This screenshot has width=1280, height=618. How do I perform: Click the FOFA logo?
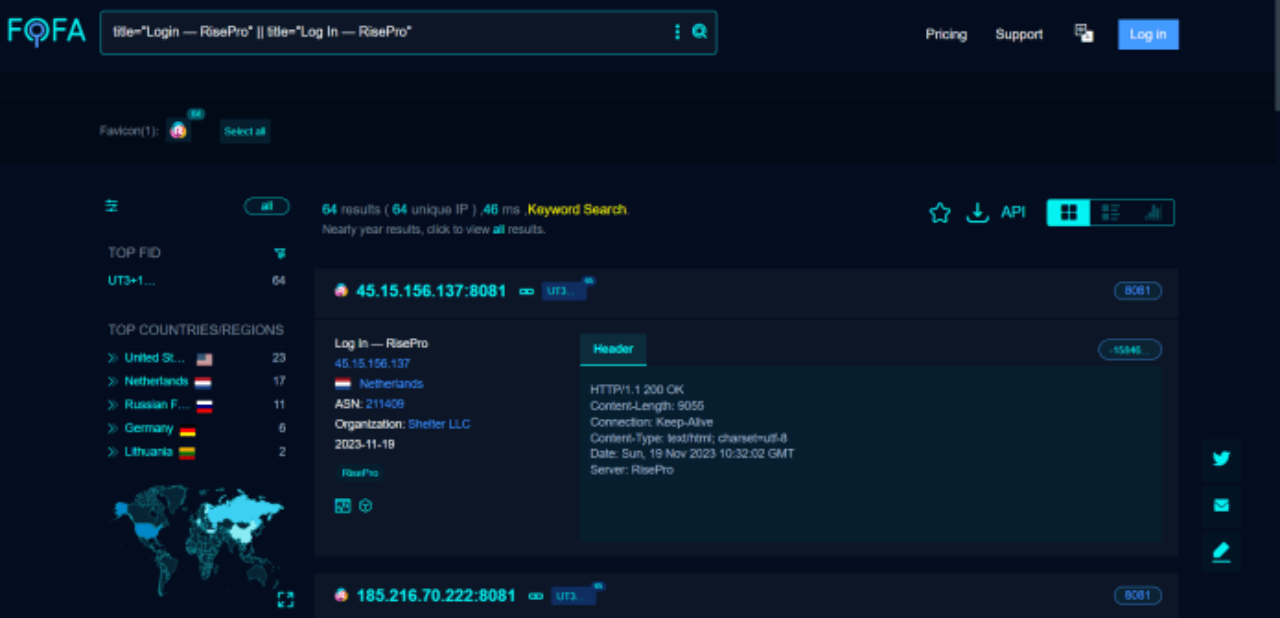click(x=48, y=31)
